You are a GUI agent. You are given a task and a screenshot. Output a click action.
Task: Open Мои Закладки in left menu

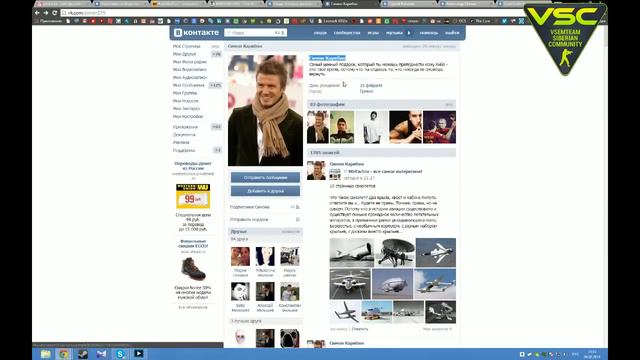click(x=186, y=109)
